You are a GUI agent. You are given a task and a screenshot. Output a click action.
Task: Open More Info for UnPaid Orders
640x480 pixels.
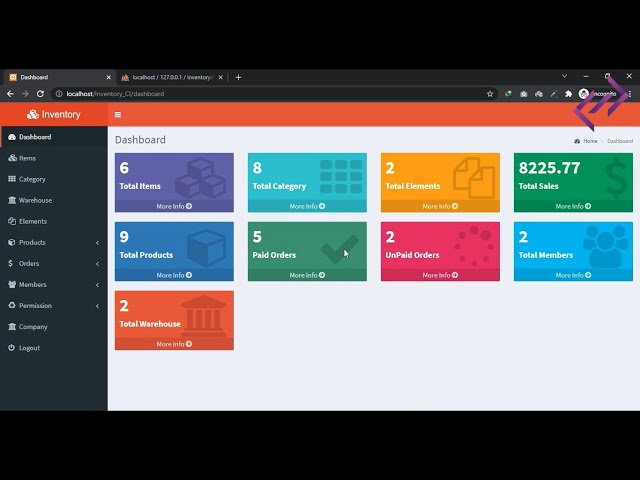point(440,276)
